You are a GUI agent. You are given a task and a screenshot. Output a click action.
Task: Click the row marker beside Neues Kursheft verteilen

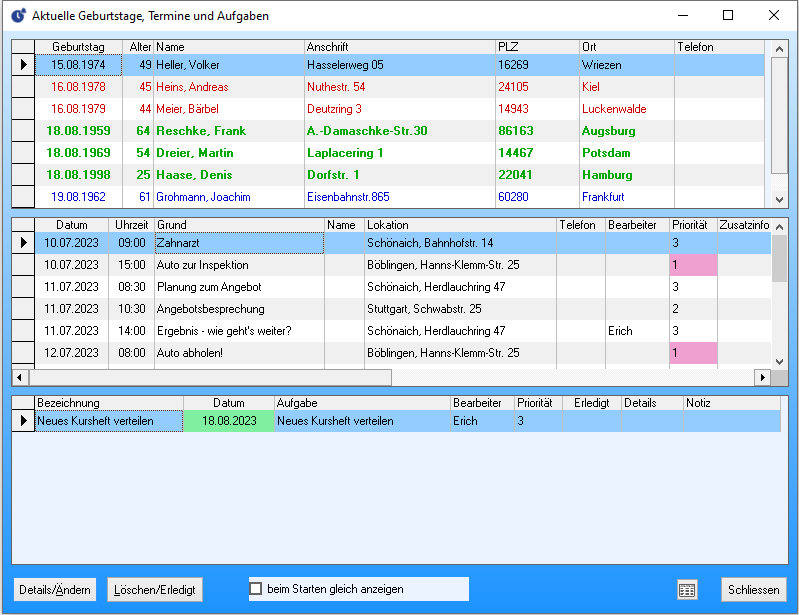point(23,422)
